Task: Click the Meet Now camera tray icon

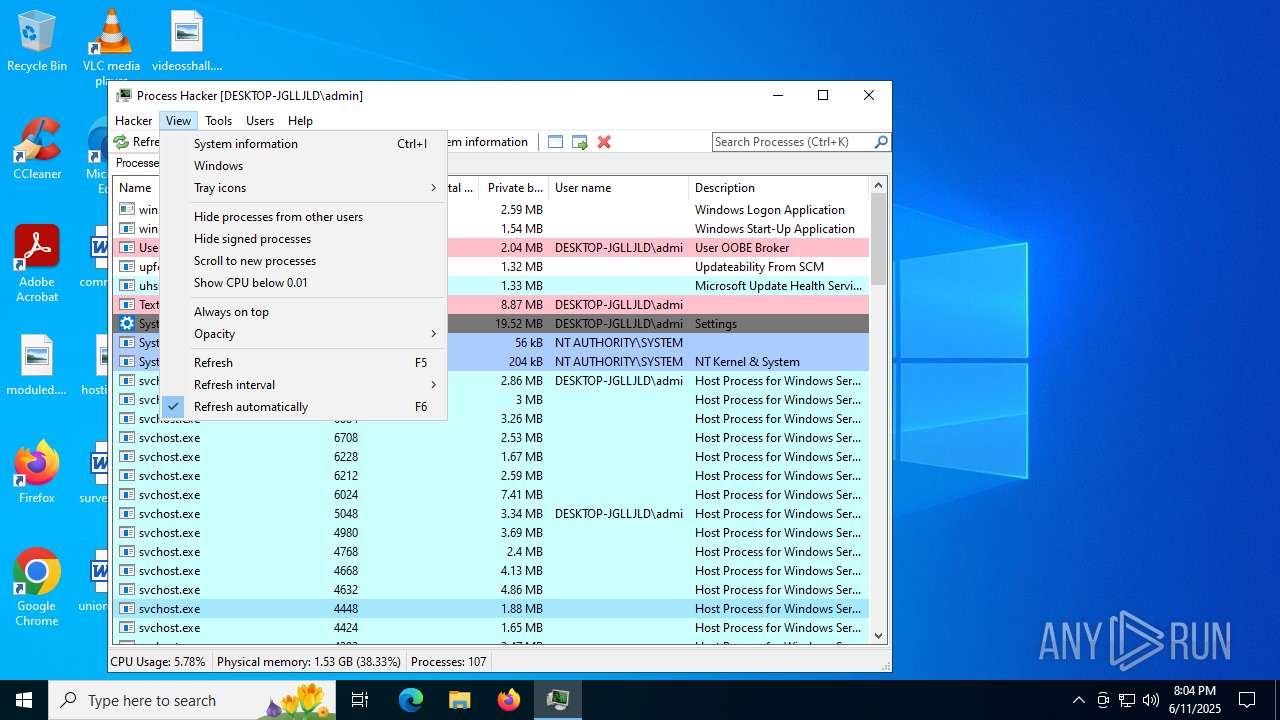Action: point(1103,700)
